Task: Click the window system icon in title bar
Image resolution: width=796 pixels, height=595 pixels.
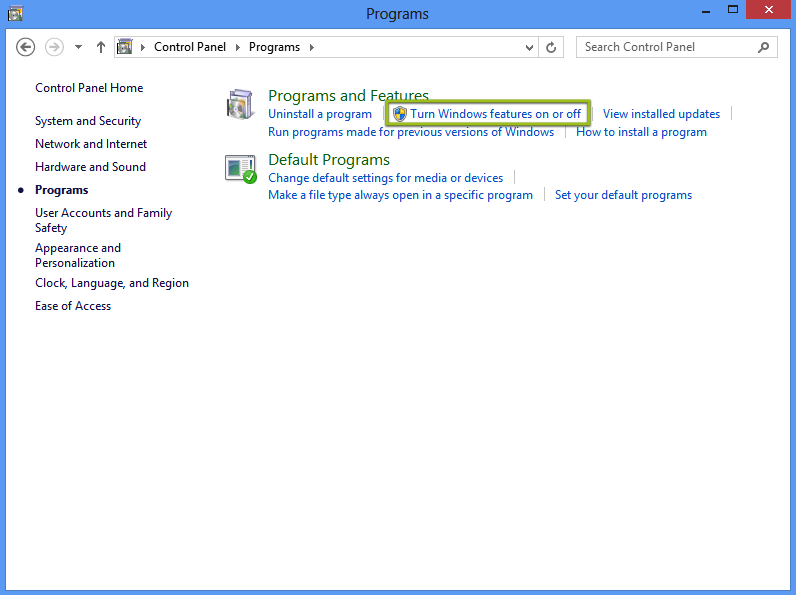Action: 15,13
